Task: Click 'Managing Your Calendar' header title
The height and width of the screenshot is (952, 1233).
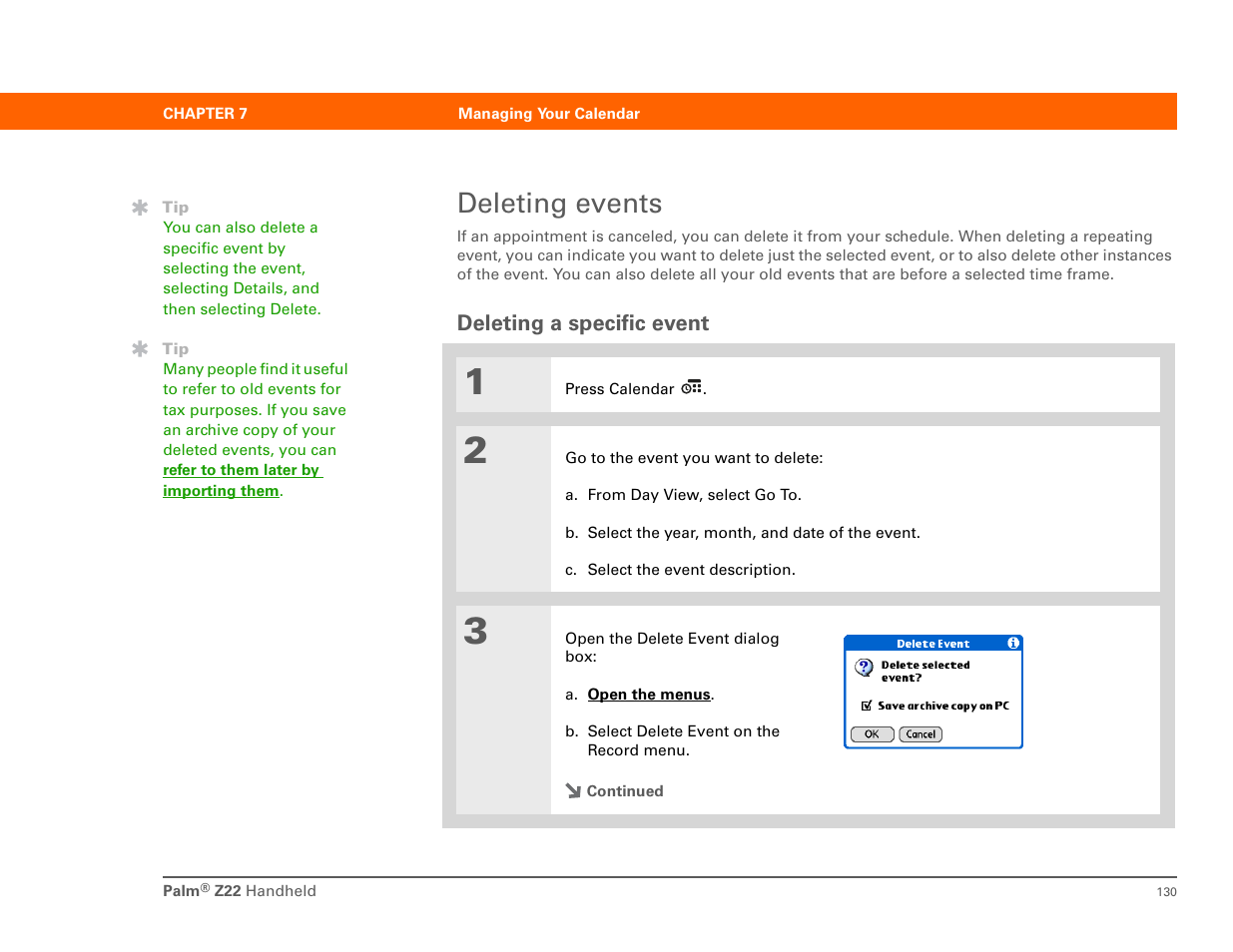Action: click(x=549, y=114)
